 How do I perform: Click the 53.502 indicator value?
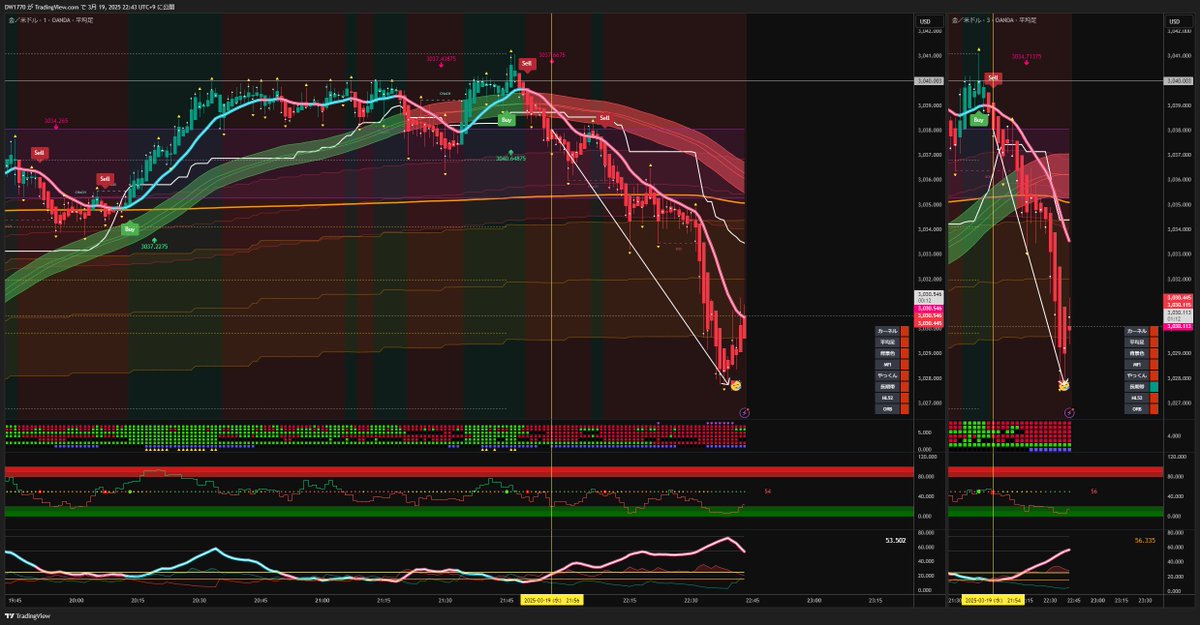point(896,540)
